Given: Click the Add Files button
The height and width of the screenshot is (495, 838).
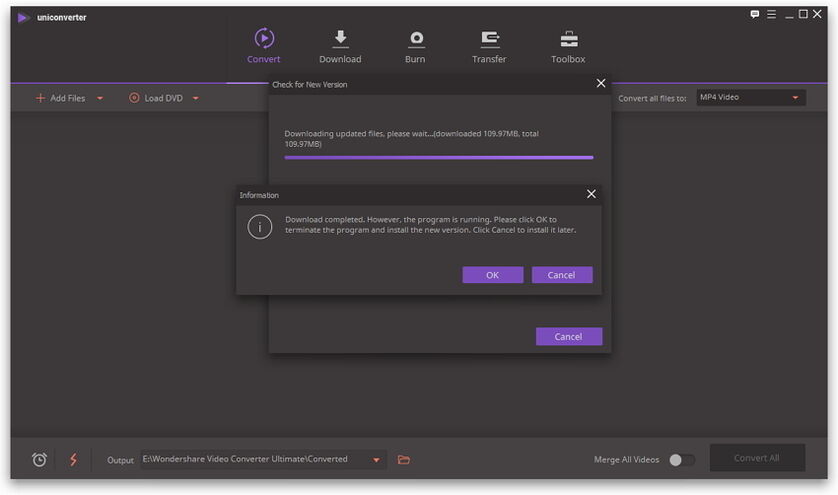Looking at the screenshot, I should tap(60, 98).
